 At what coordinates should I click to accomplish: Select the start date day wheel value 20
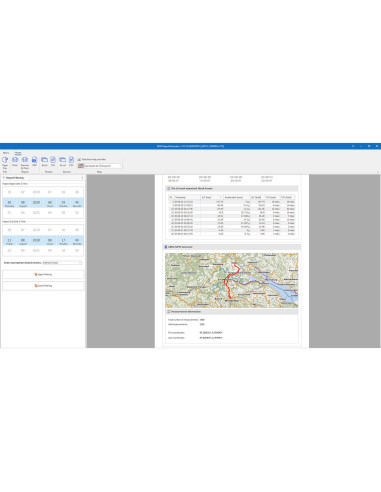(x=9, y=203)
